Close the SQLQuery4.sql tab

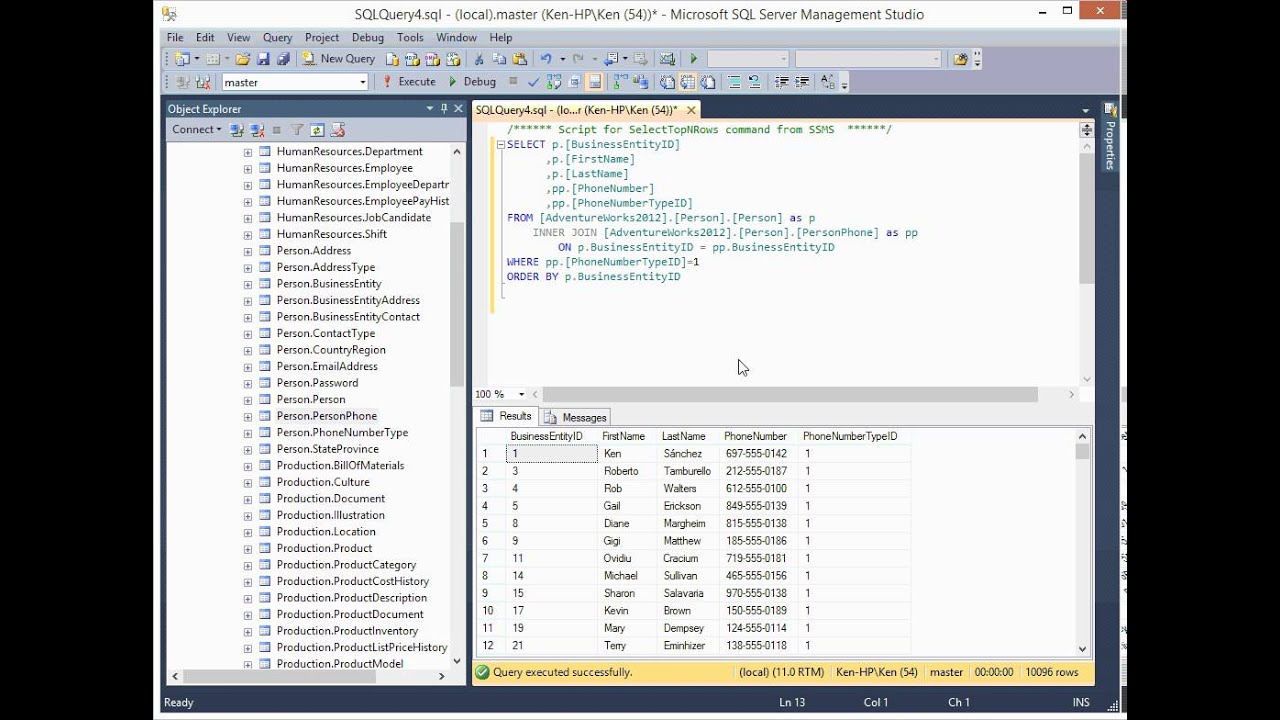click(x=690, y=110)
